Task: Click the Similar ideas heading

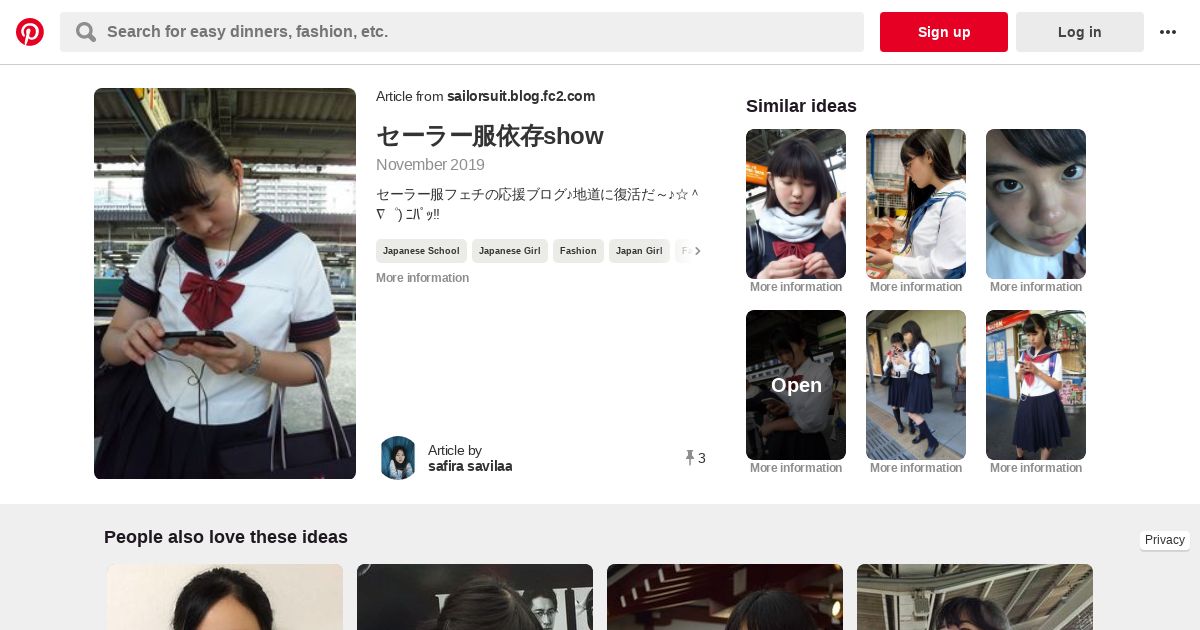Action: pyautogui.click(x=801, y=106)
